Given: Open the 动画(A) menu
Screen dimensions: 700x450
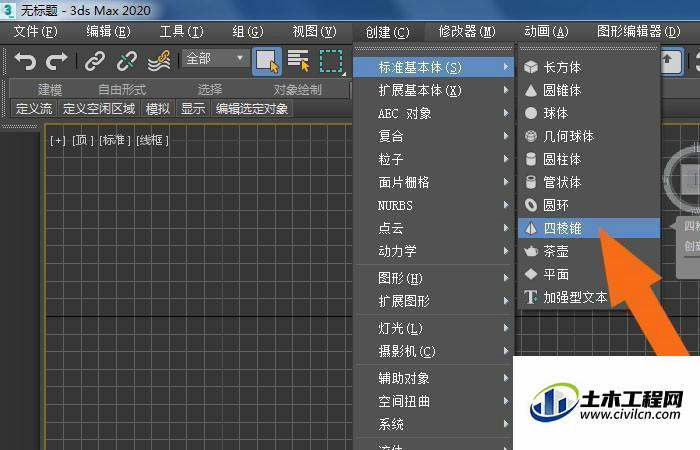Looking at the screenshot, I should tap(546, 32).
